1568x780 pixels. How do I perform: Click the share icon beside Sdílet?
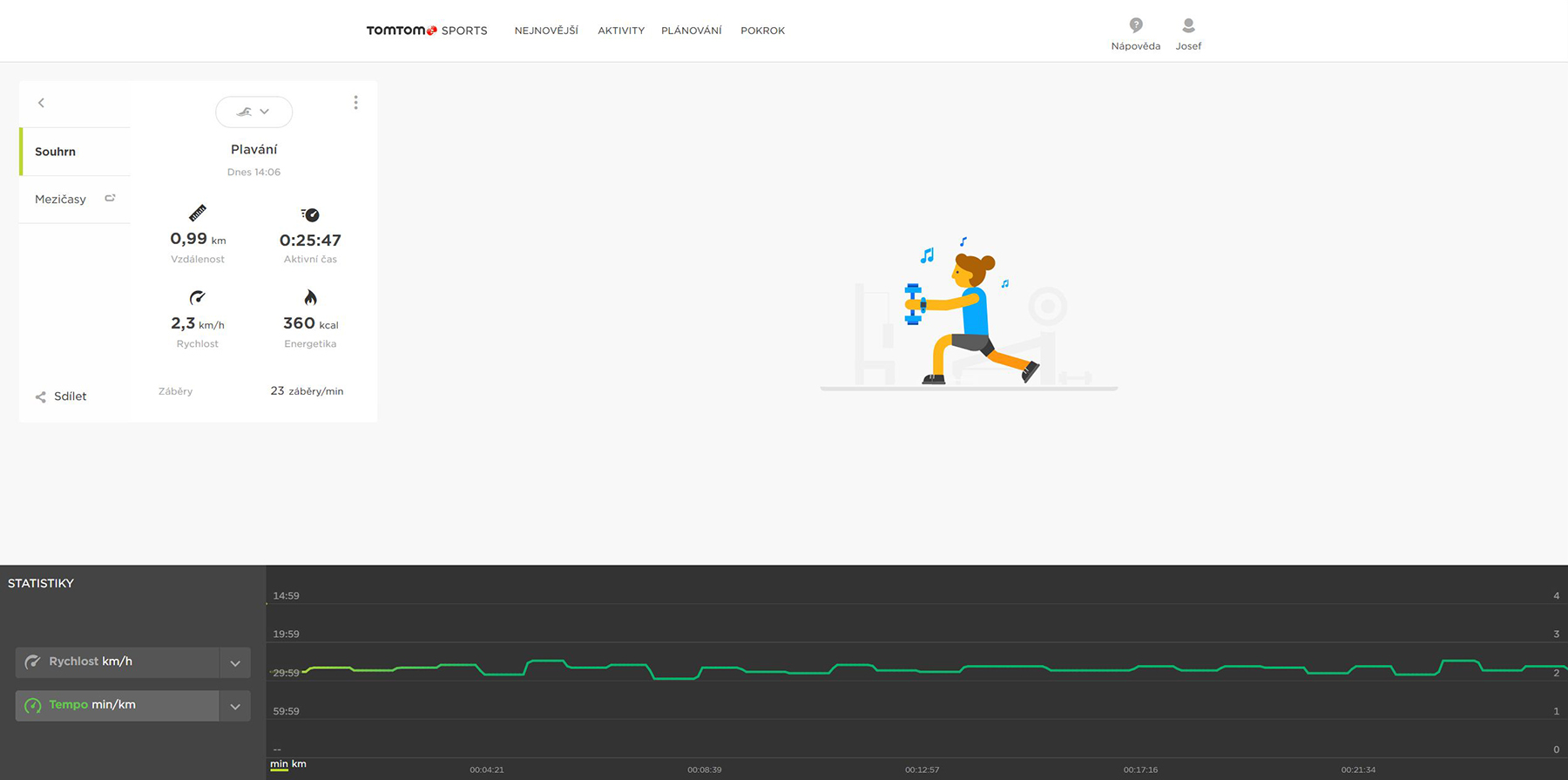click(x=41, y=397)
